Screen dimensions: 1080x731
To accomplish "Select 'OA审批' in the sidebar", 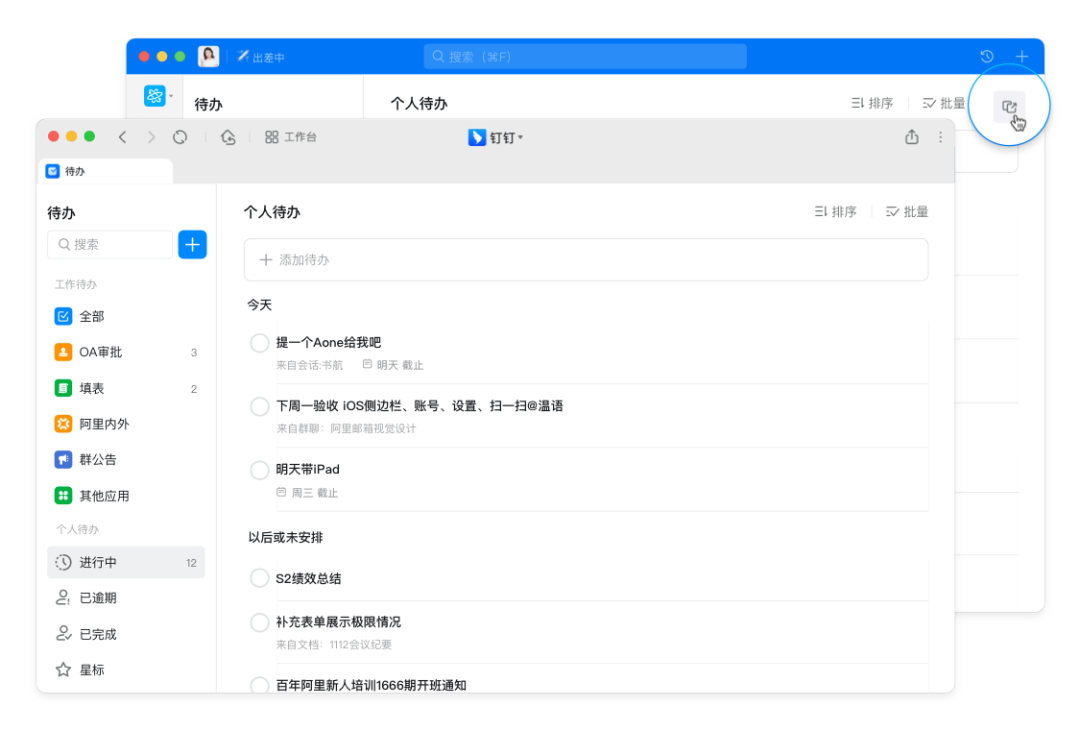I will point(100,352).
